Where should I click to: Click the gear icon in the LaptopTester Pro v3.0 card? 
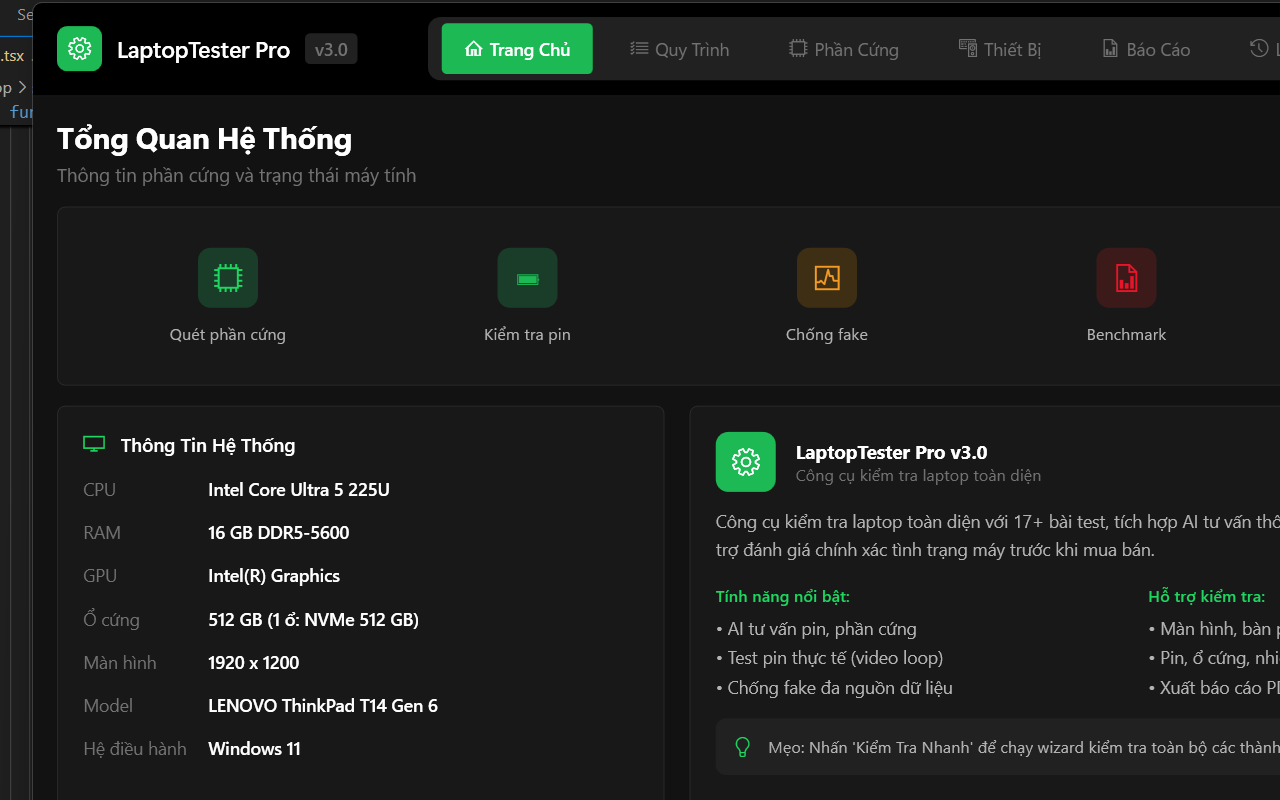pos(746,462)
